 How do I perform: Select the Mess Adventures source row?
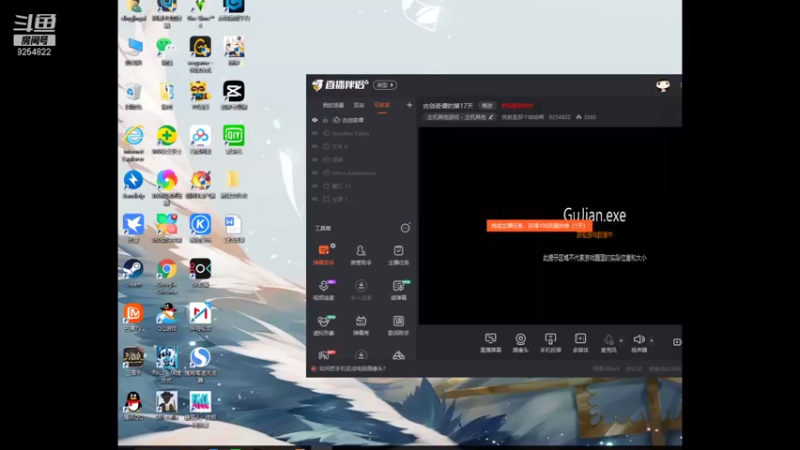pyautogui.click(x=361, y=173)
